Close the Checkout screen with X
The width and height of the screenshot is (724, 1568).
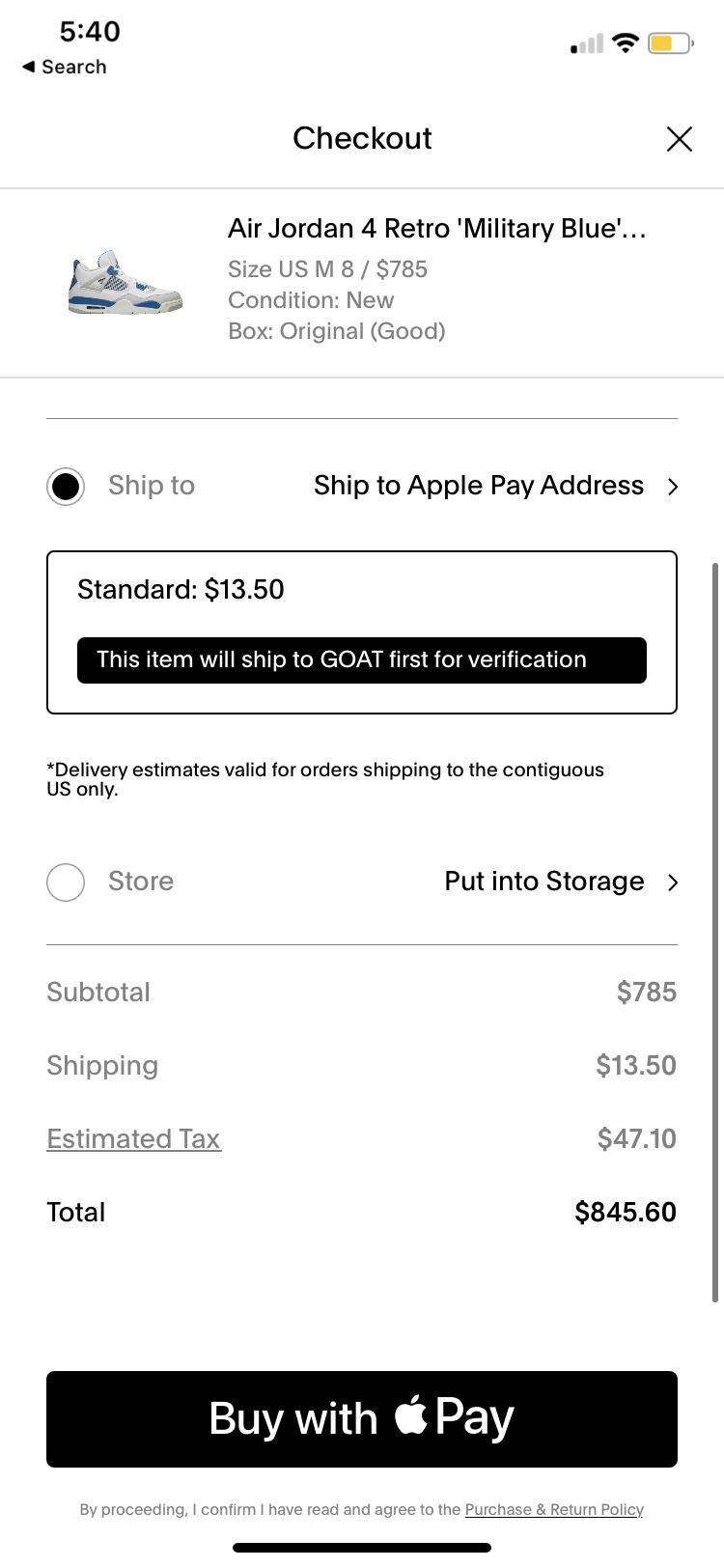(680, 139)
